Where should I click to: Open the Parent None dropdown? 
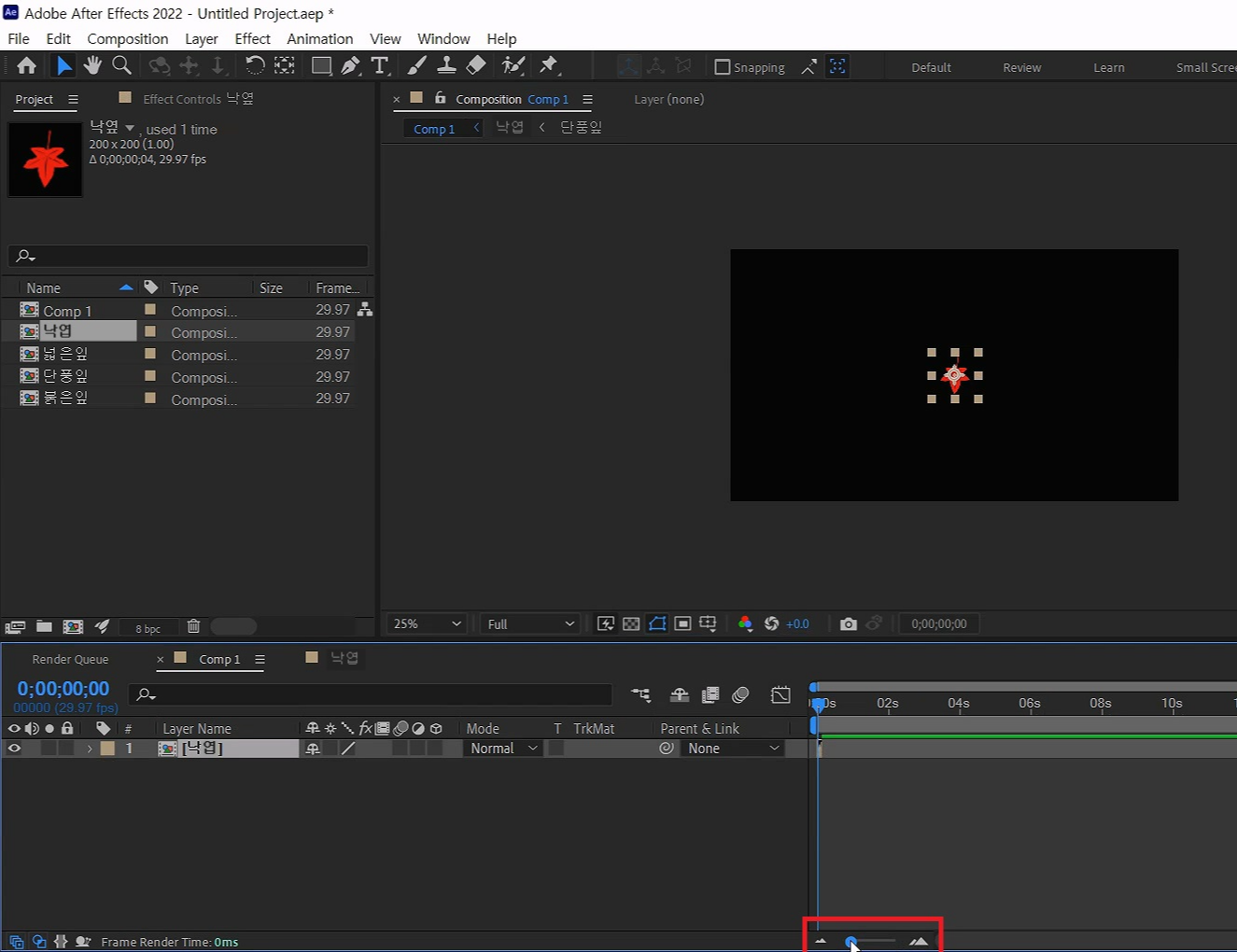(x=733, y=748)
